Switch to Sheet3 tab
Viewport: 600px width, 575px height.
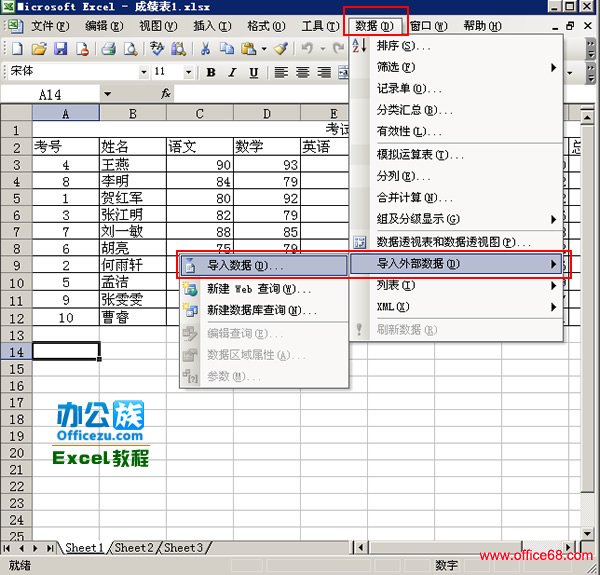(183, 548)
